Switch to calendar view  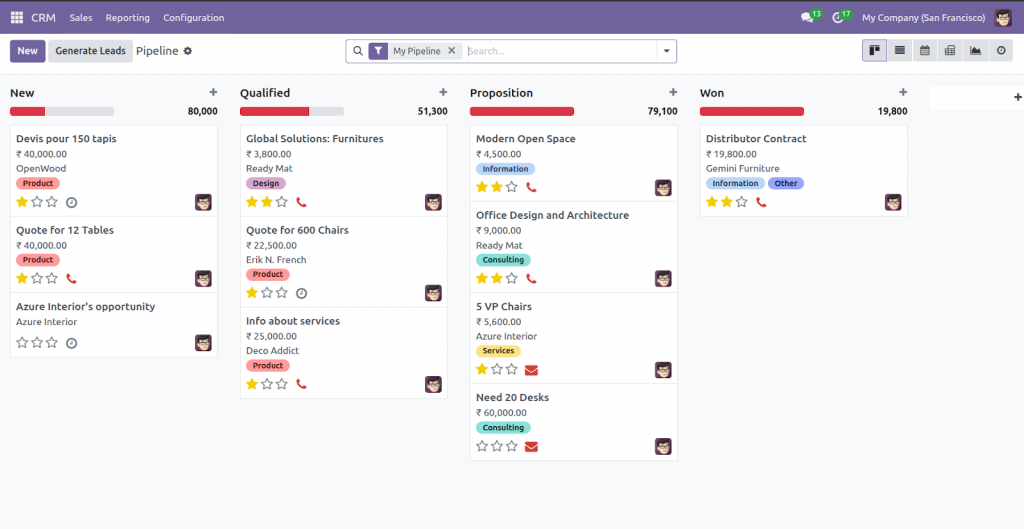pos(925,51)
